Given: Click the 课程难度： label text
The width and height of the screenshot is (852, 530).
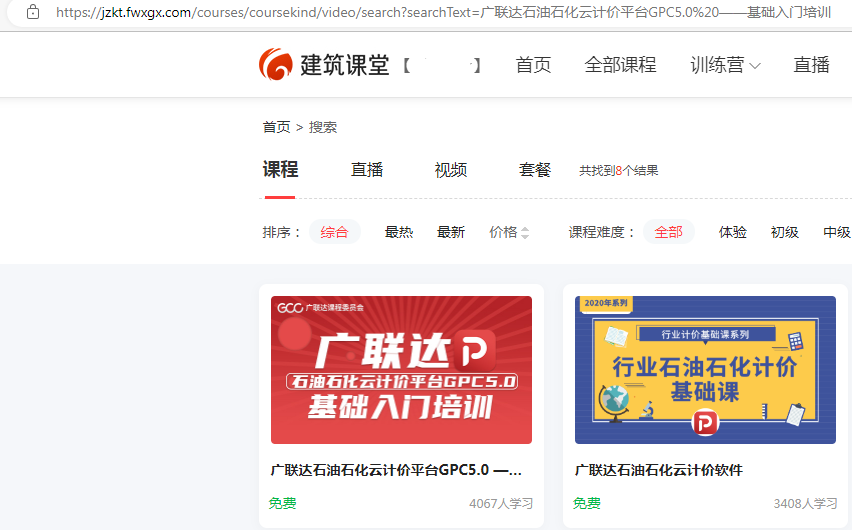Looking at the screenshot, I should [x=602, y=232].
